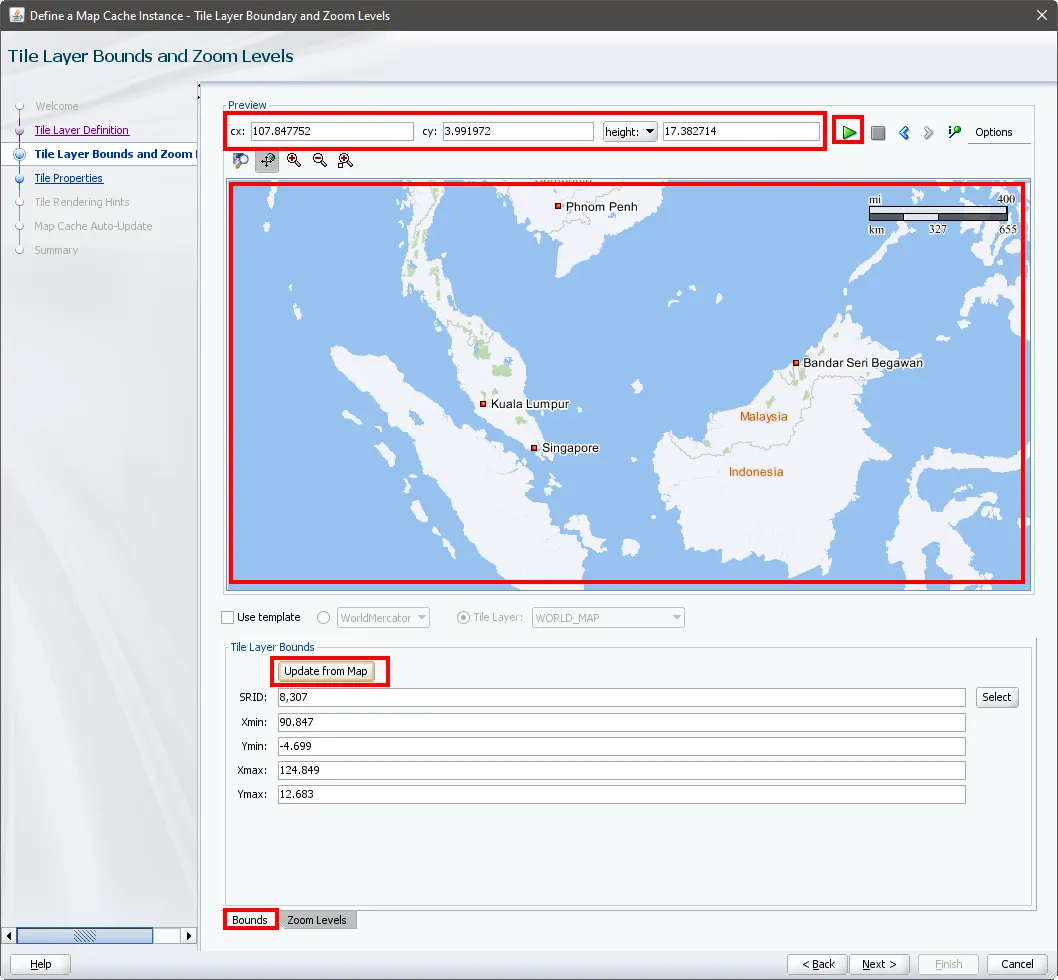Click the Java application icon in title bar

click(16, 15)
